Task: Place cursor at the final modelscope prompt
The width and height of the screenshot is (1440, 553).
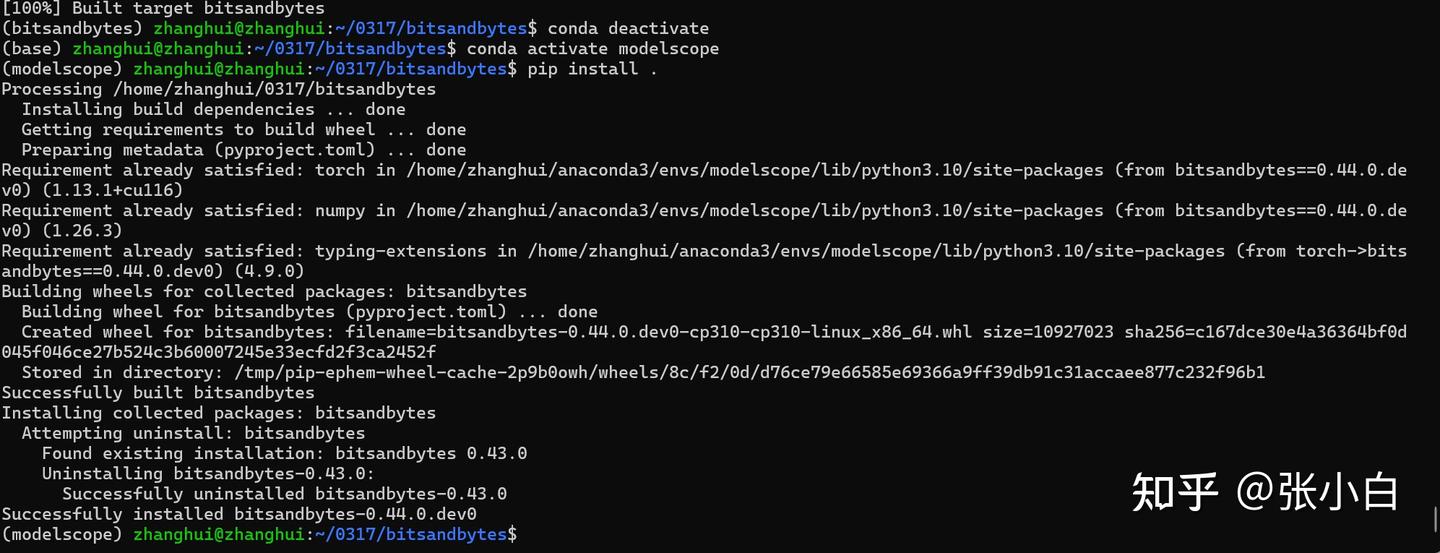Action: pyautogui.click(x=523, y=535)
